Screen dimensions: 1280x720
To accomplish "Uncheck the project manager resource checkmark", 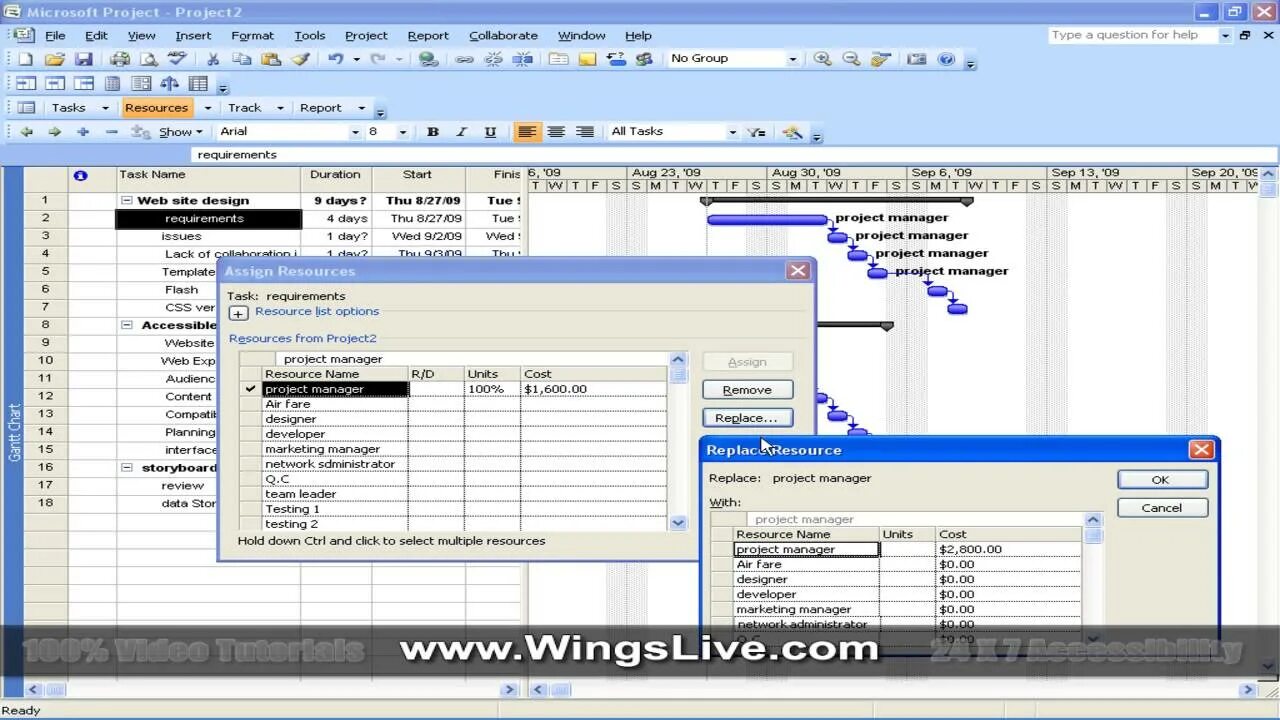I will [x=248, y=389].
